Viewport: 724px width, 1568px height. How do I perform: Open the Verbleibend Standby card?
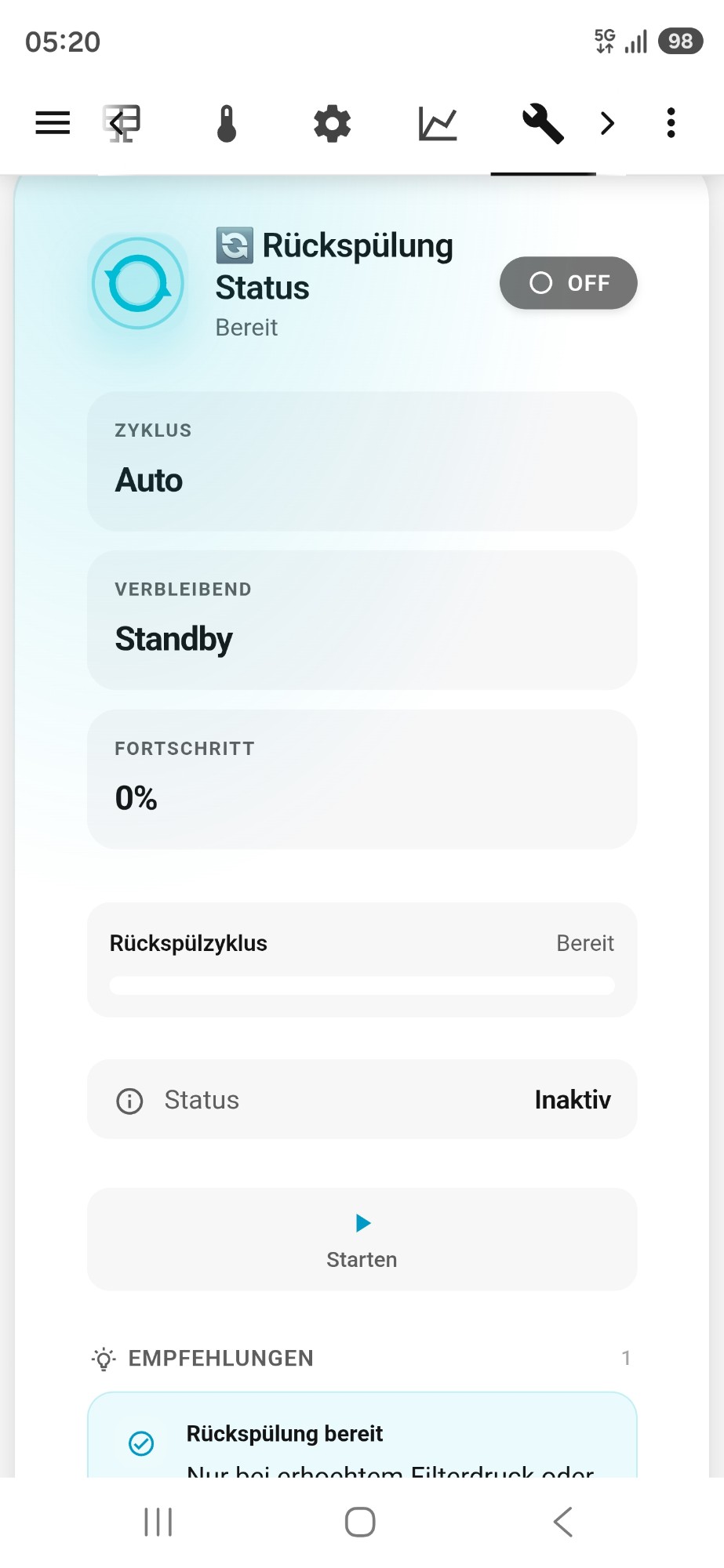[362, 620]
